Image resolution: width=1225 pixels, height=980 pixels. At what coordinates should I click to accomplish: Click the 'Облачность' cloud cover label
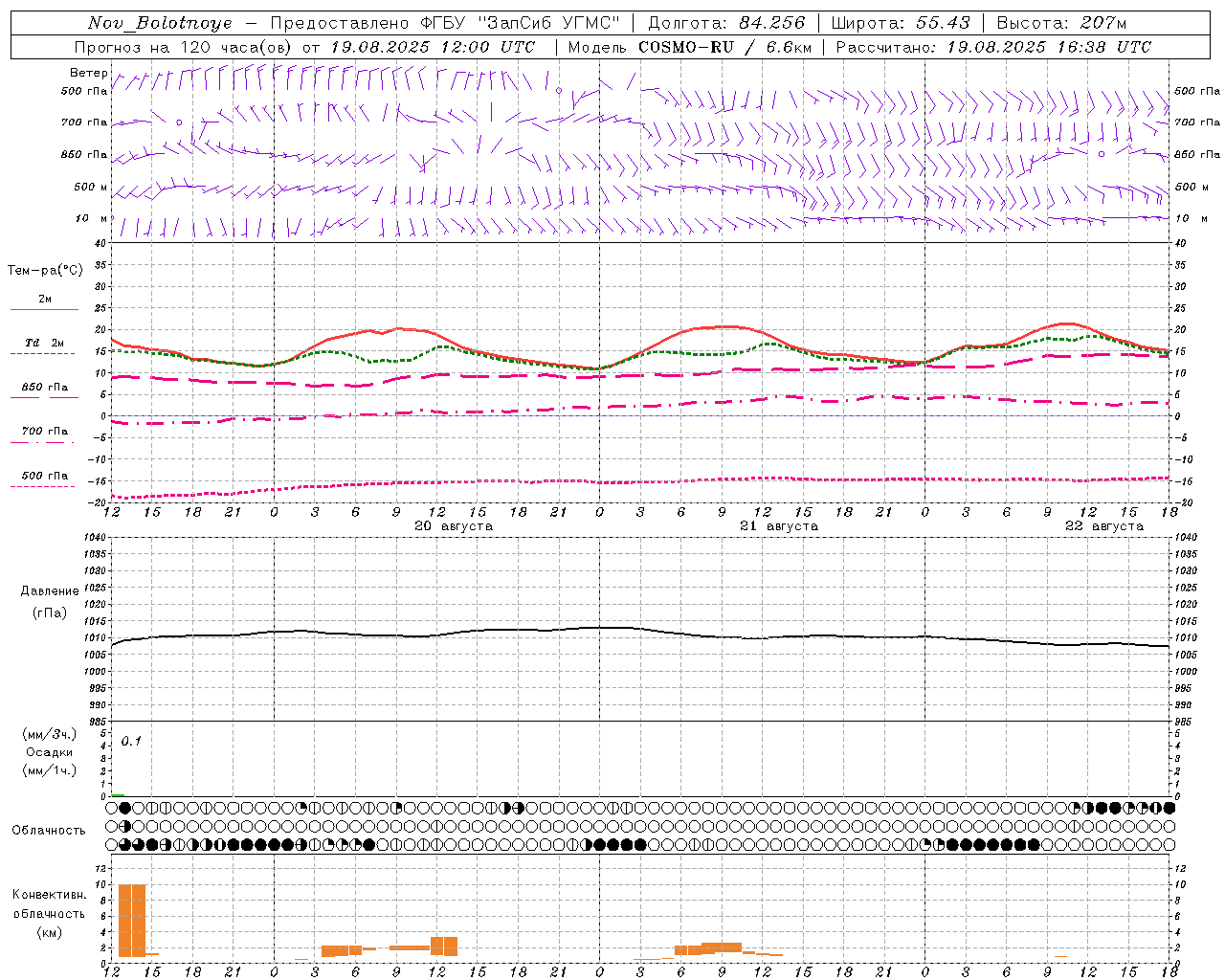(x=49, y=830)
